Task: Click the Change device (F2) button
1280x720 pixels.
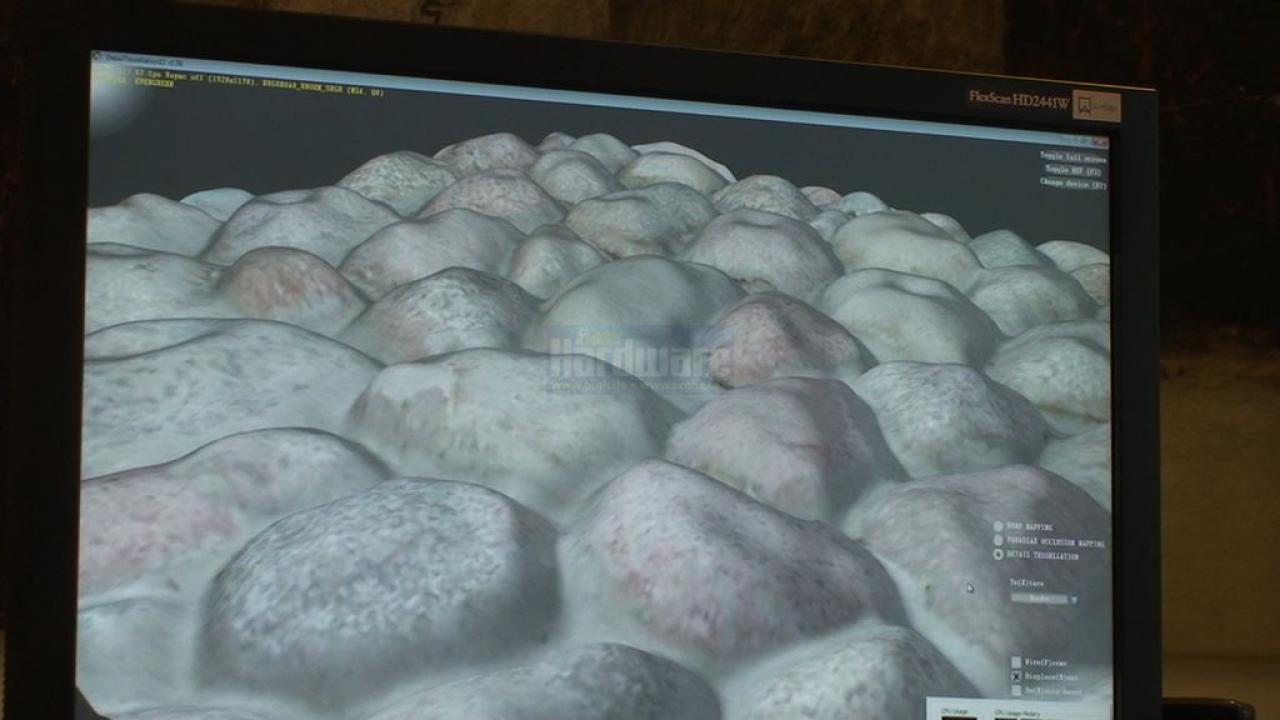Action: (x=1073, y=185)
